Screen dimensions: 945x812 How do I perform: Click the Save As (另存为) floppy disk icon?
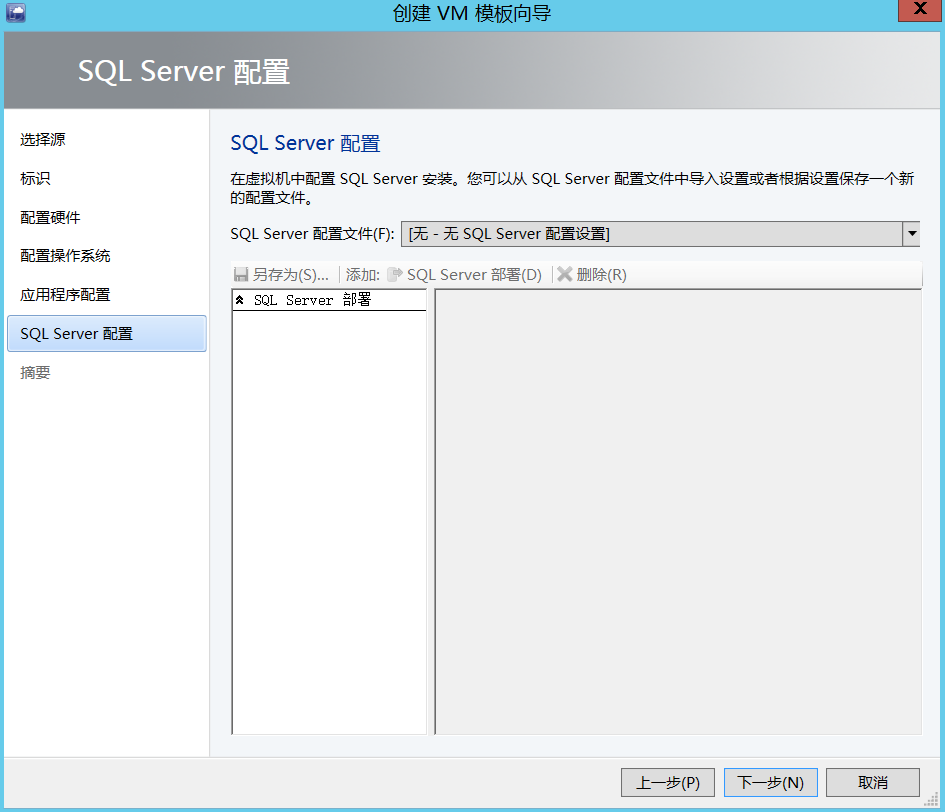coord(241,275)
